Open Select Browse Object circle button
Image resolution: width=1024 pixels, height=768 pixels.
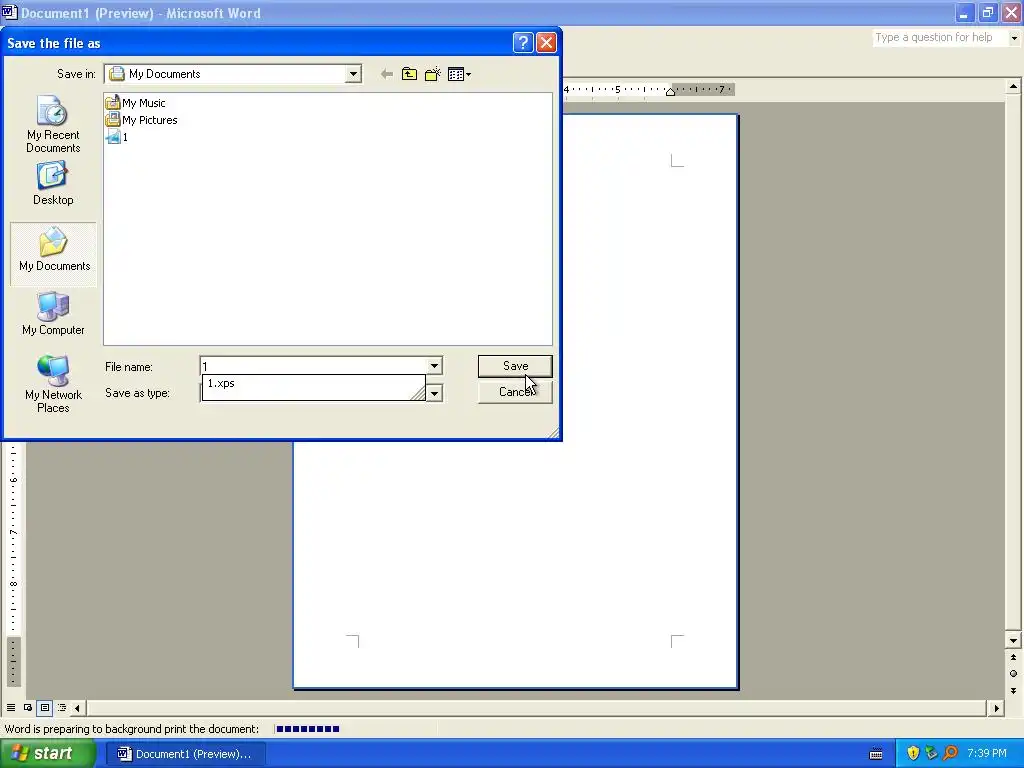[x=1013, y=674]
